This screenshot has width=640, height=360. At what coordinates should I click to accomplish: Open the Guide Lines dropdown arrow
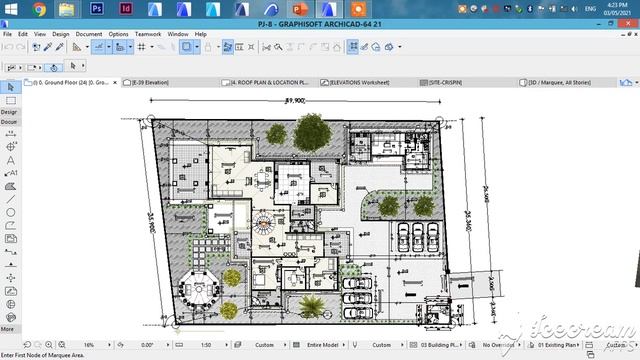[x=109, y=47]
